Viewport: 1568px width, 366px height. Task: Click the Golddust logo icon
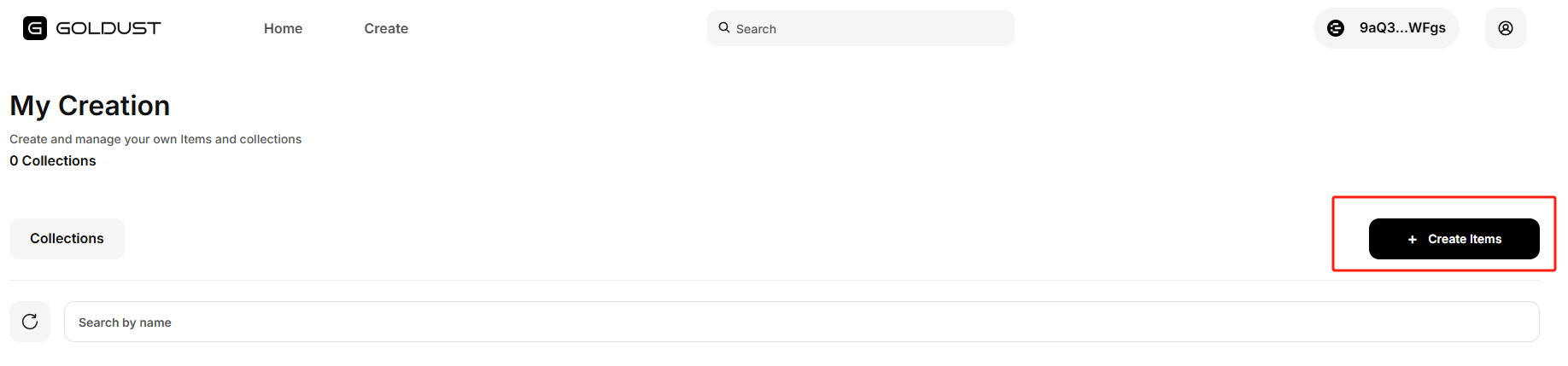[x=35, y=28]
